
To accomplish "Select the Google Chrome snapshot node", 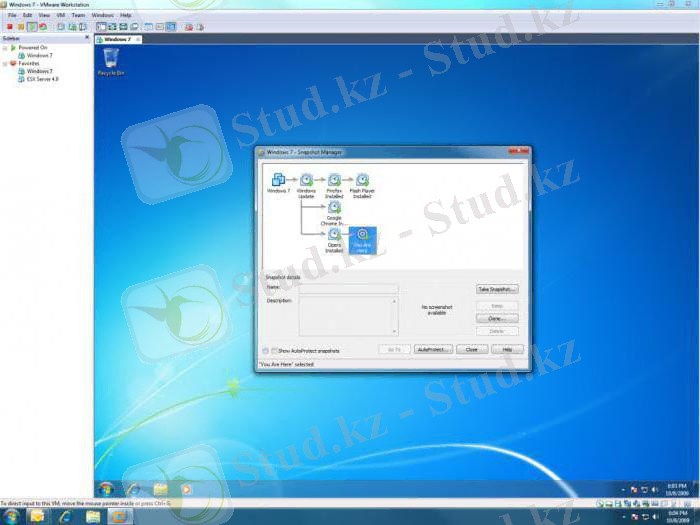I will coord(334,207).
